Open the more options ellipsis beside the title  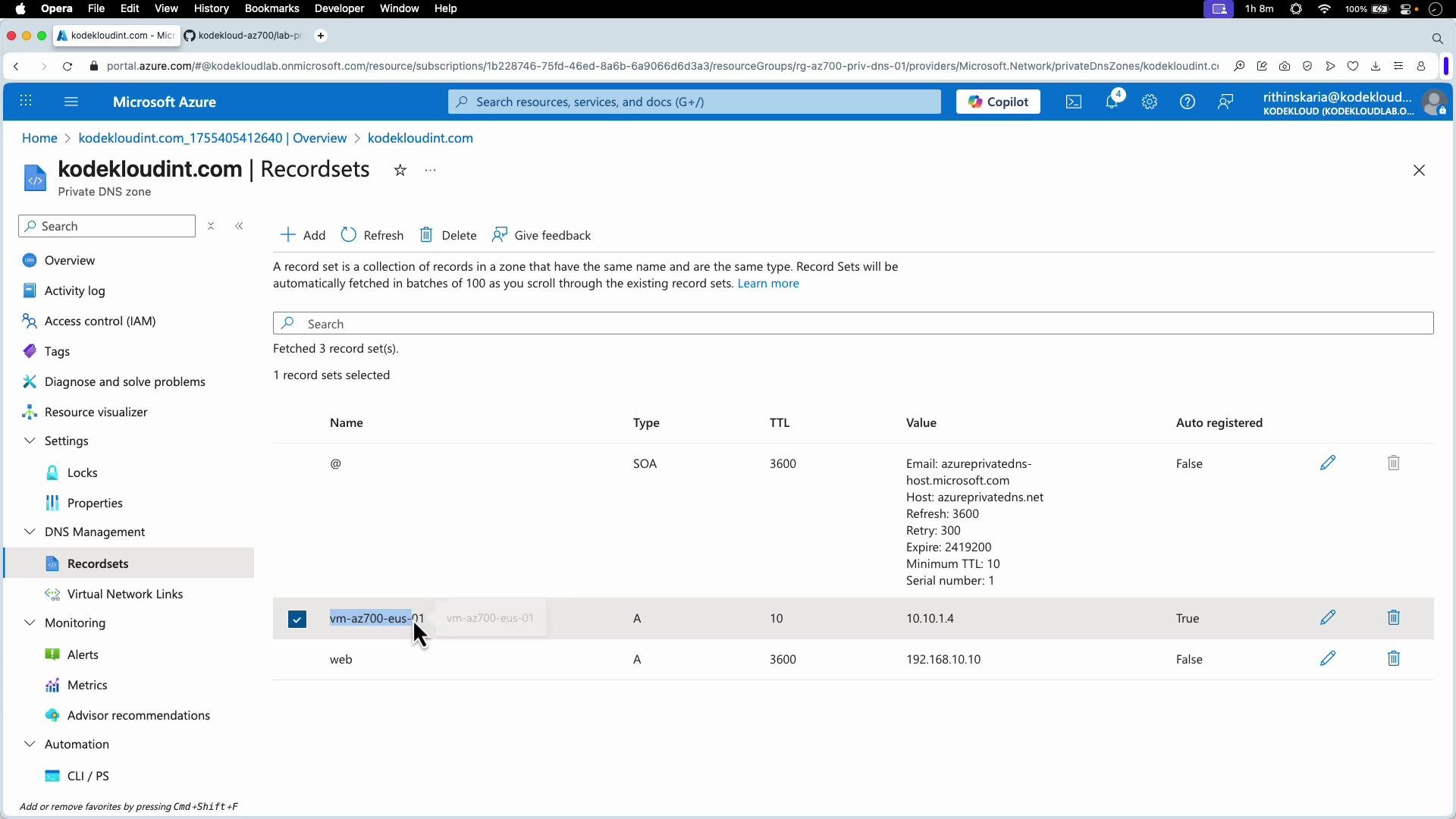431,171
